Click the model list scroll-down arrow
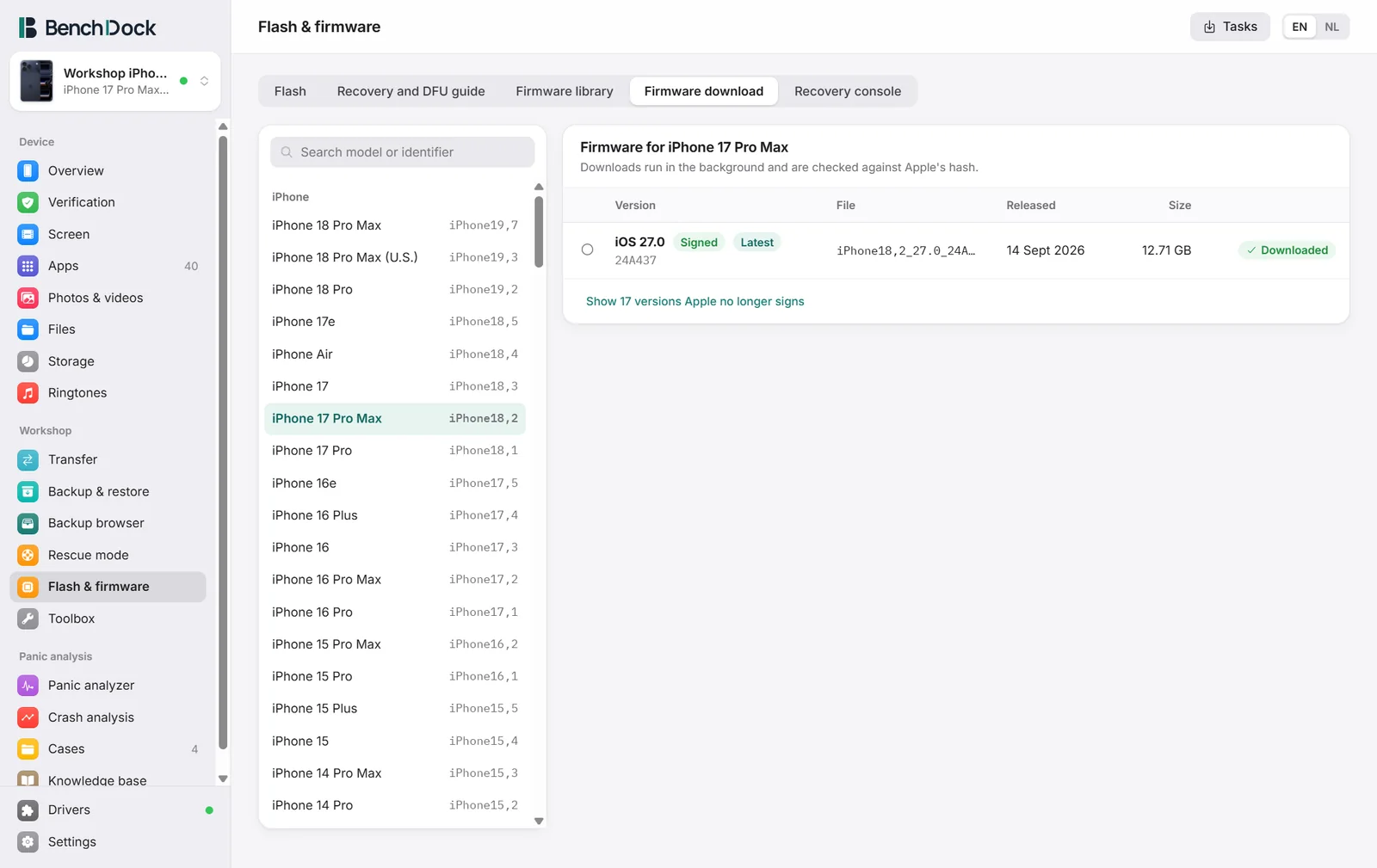The height and width of the screenshot is (868, 1377). coord(539,821)
